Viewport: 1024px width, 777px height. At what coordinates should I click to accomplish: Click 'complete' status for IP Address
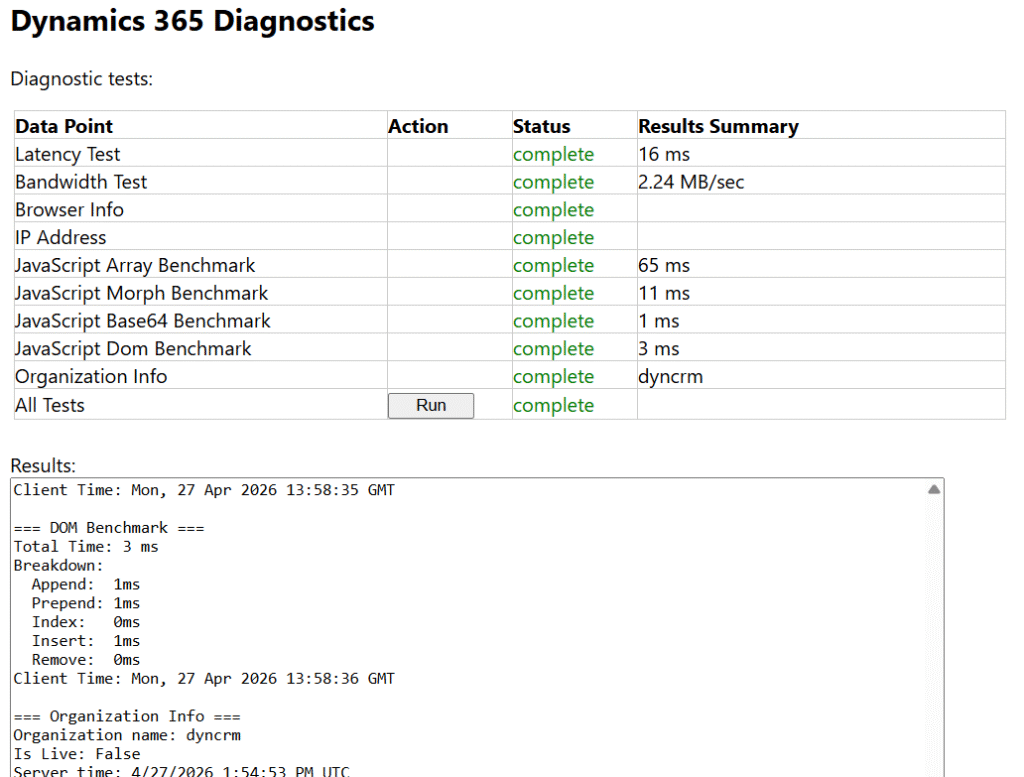coord(553,238)
